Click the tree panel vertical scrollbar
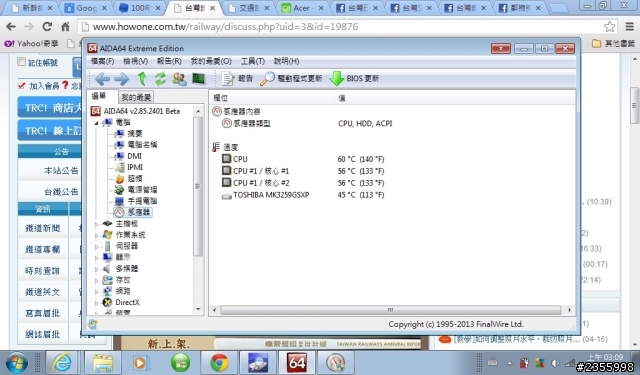Screen dimensions: 640x375 (198, 186)
